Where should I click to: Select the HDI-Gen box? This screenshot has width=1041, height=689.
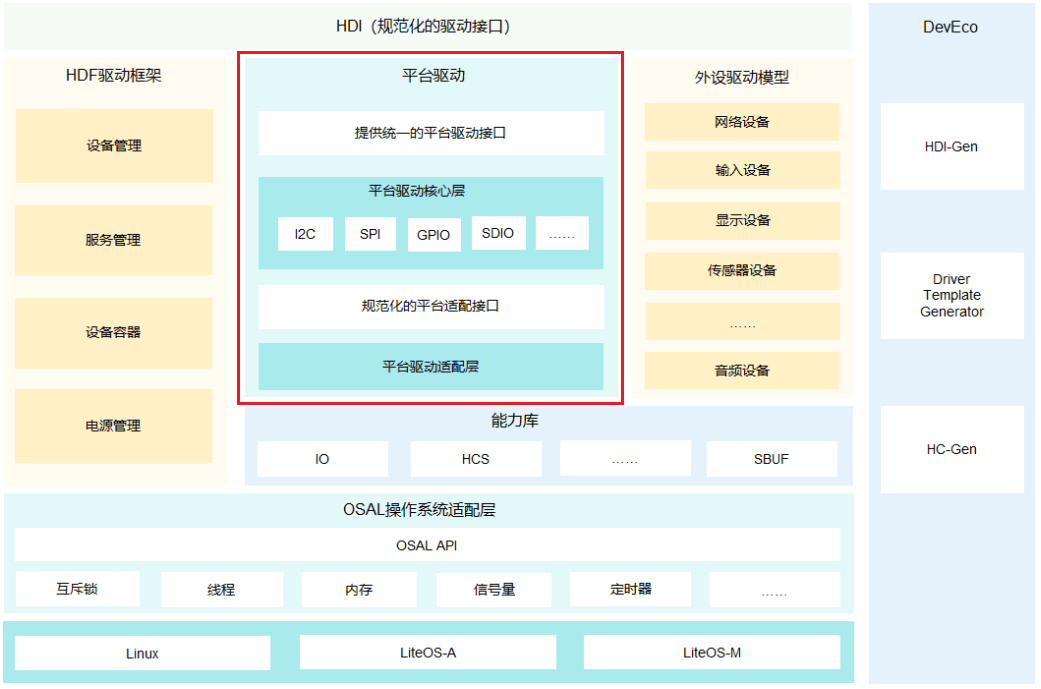952,147
